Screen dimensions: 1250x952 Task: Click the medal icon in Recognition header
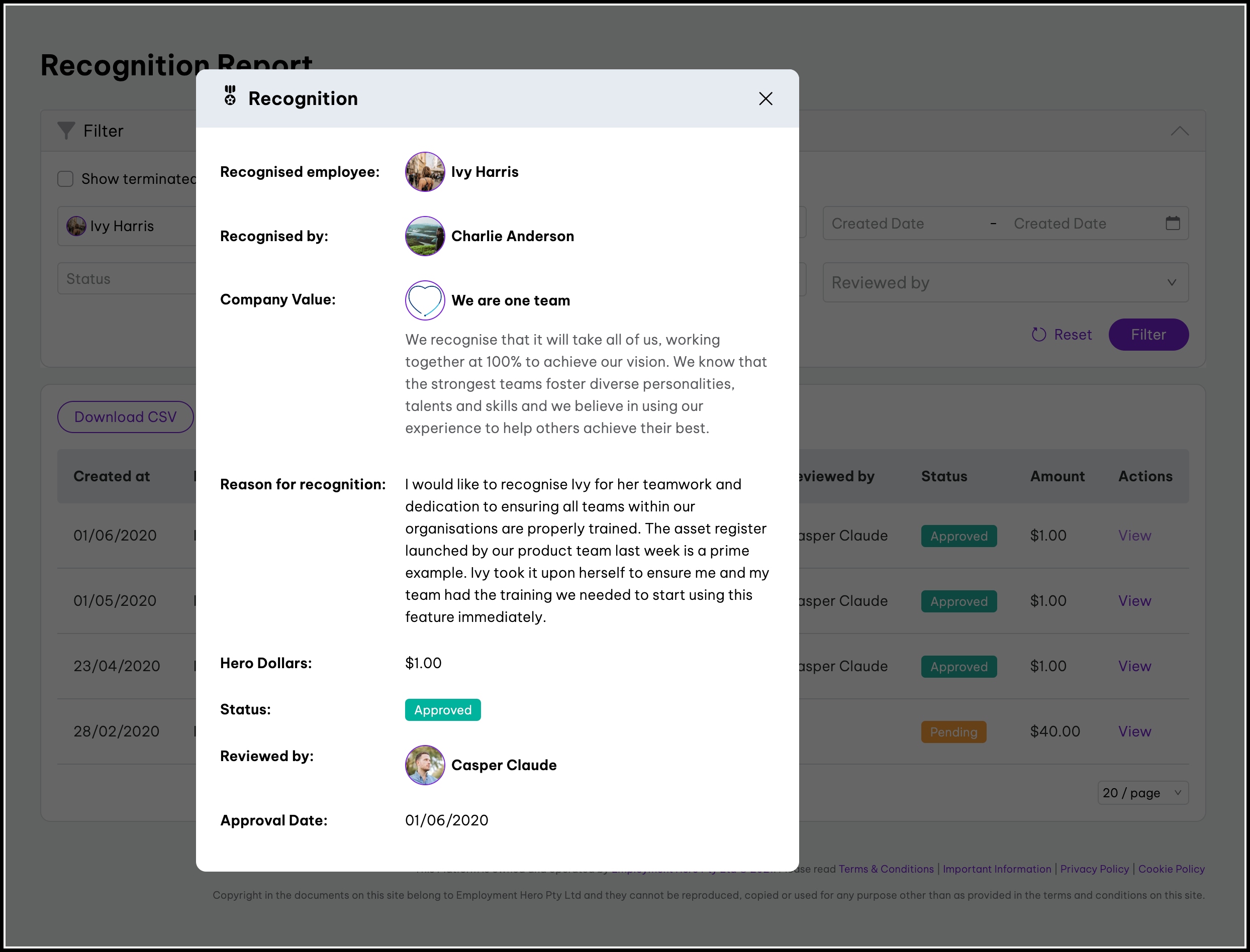230,96
